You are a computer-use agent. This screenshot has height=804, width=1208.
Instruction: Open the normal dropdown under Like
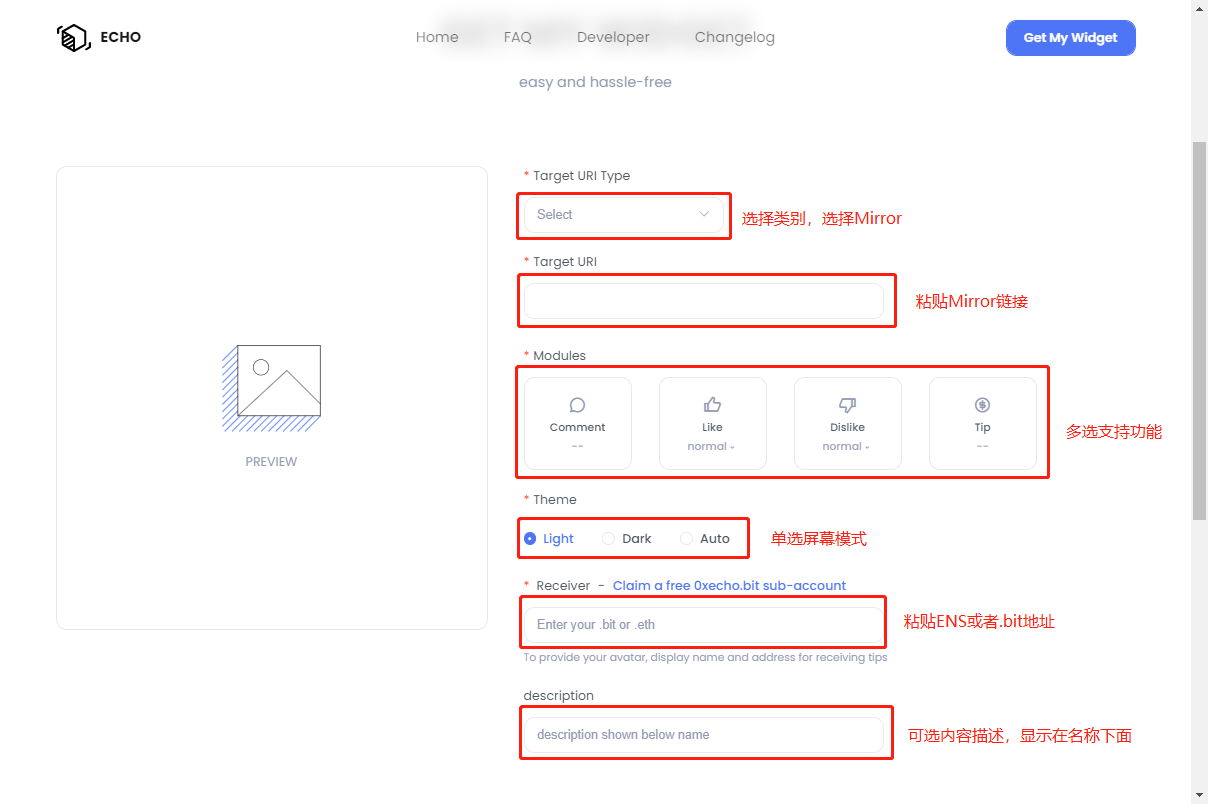[x=712, y=446]
